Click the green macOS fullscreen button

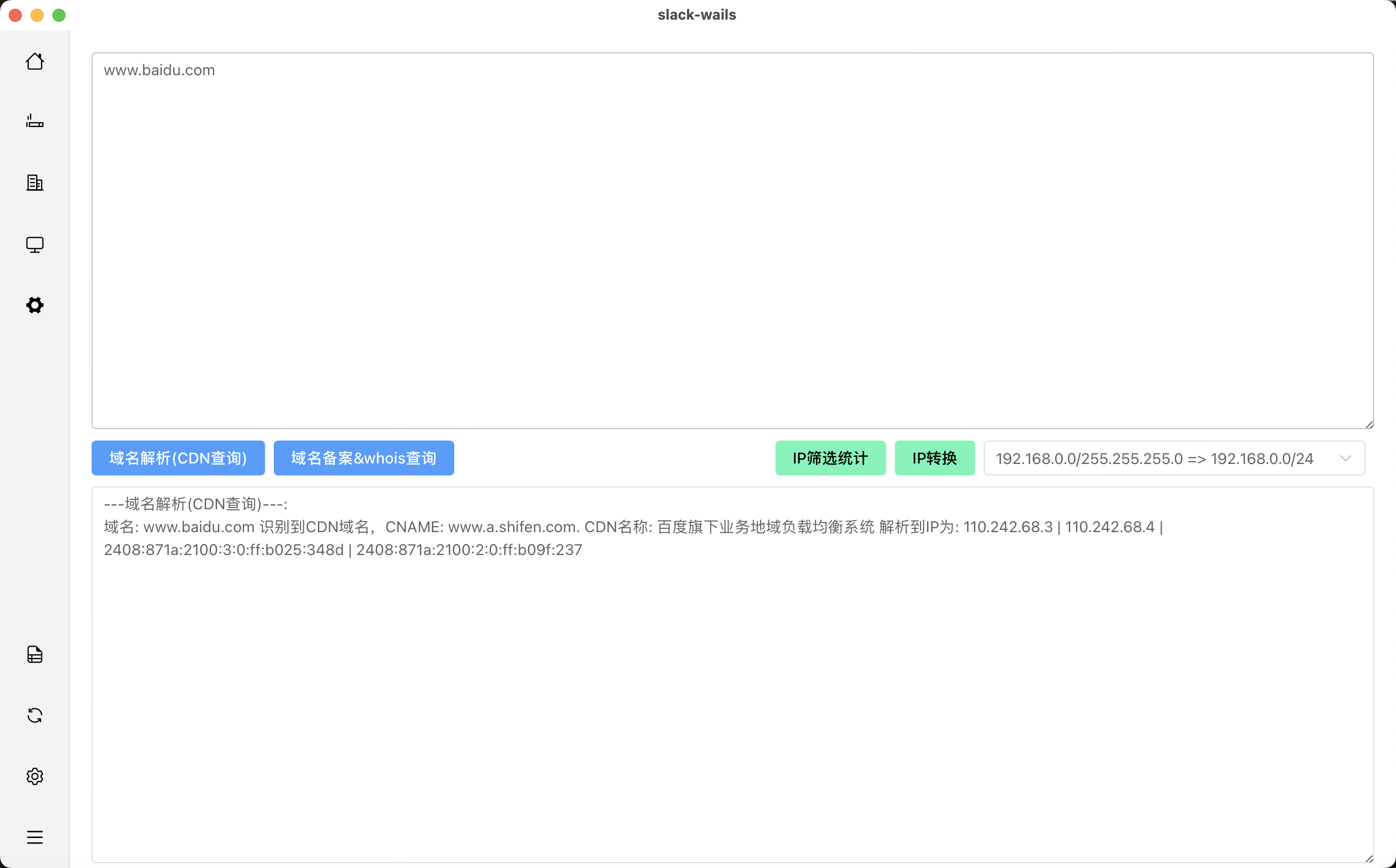58,15
